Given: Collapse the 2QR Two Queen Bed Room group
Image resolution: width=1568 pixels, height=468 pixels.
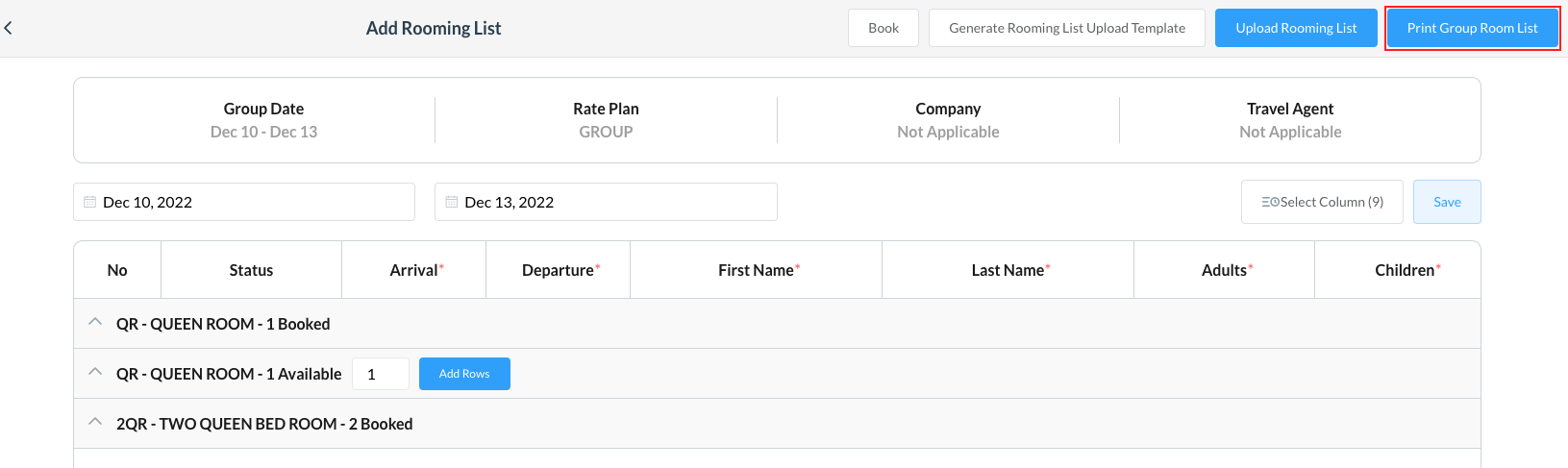Looking at the screenshot, I should coord(95,422).
